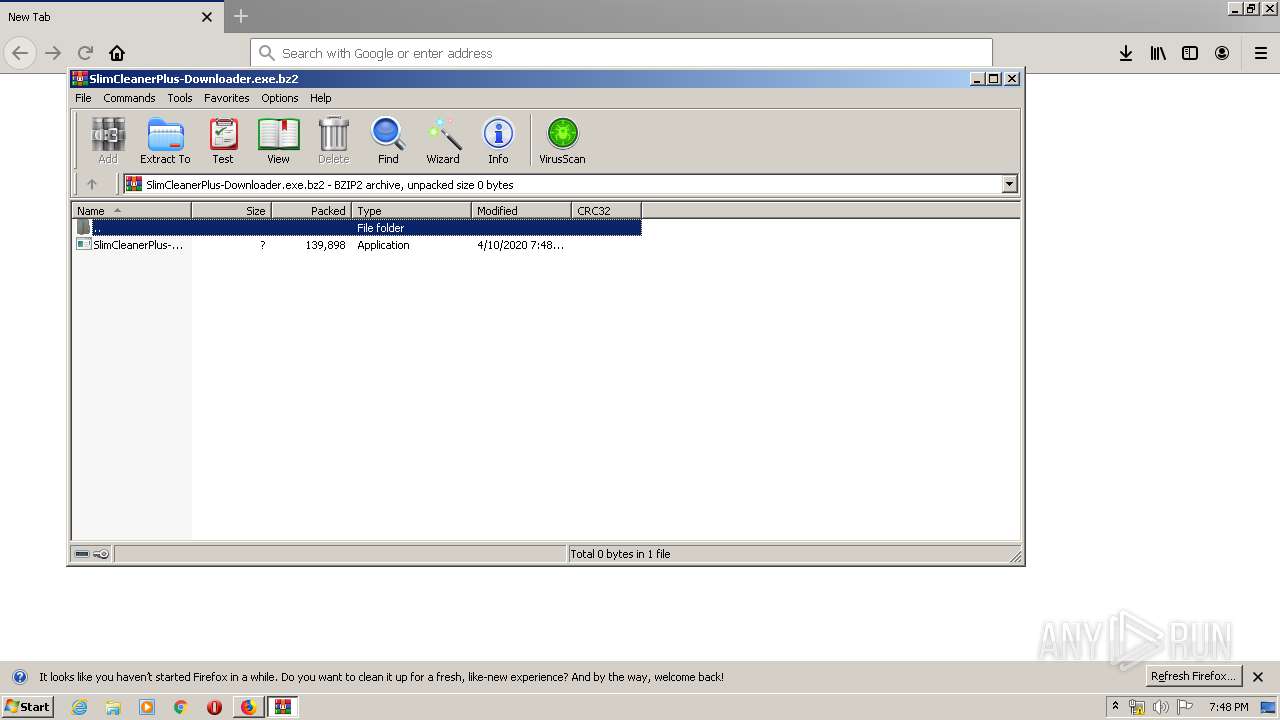
Task: Launch the Wizard wand icon
Action: click(x=443, y=140)
